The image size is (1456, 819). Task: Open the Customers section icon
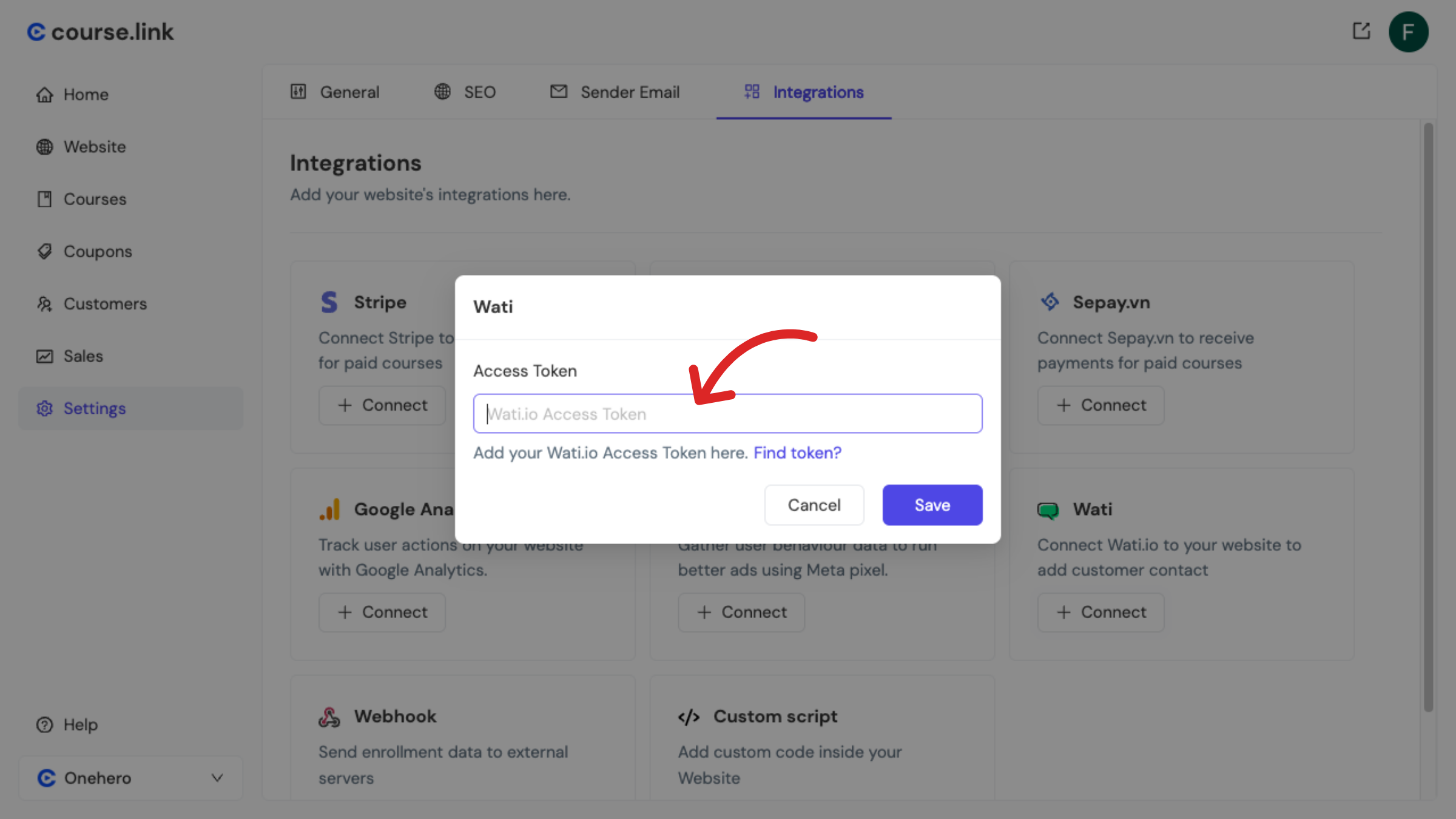point(44,304)
